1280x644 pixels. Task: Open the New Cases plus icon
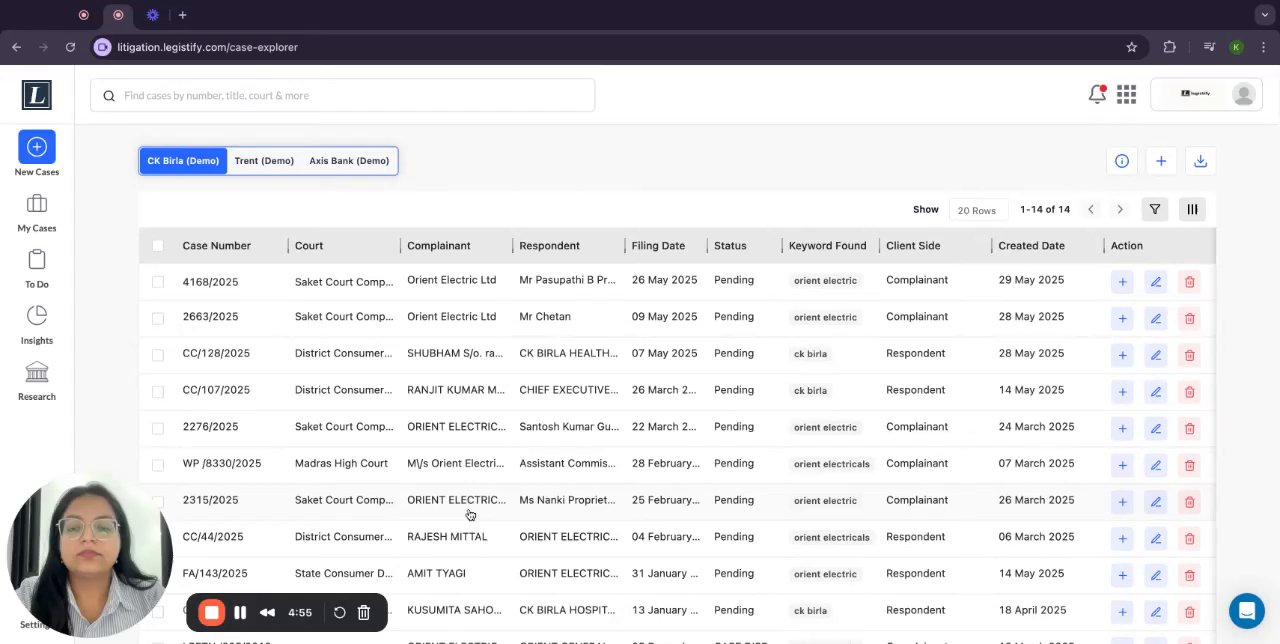37,147
